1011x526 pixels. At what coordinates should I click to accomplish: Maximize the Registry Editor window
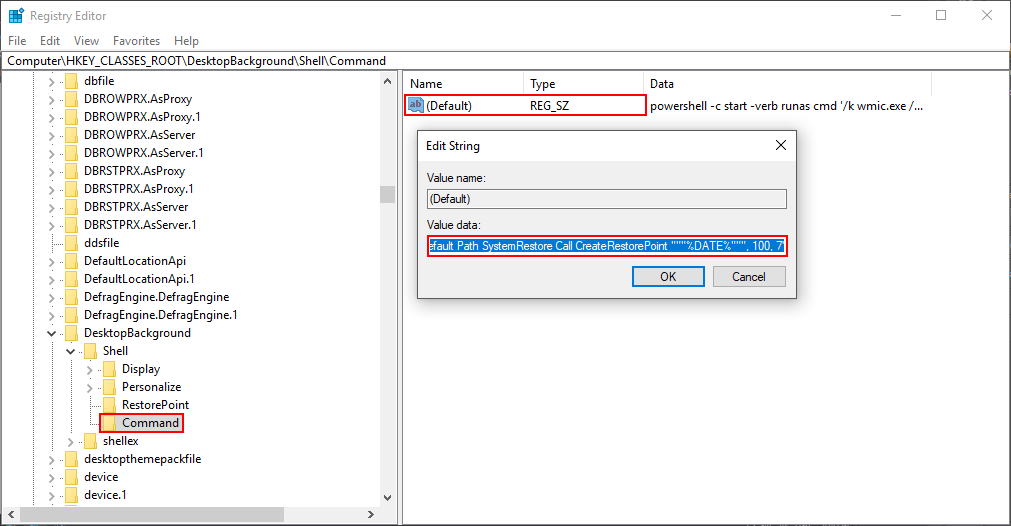pyautogui.click(x=941, y=15)
